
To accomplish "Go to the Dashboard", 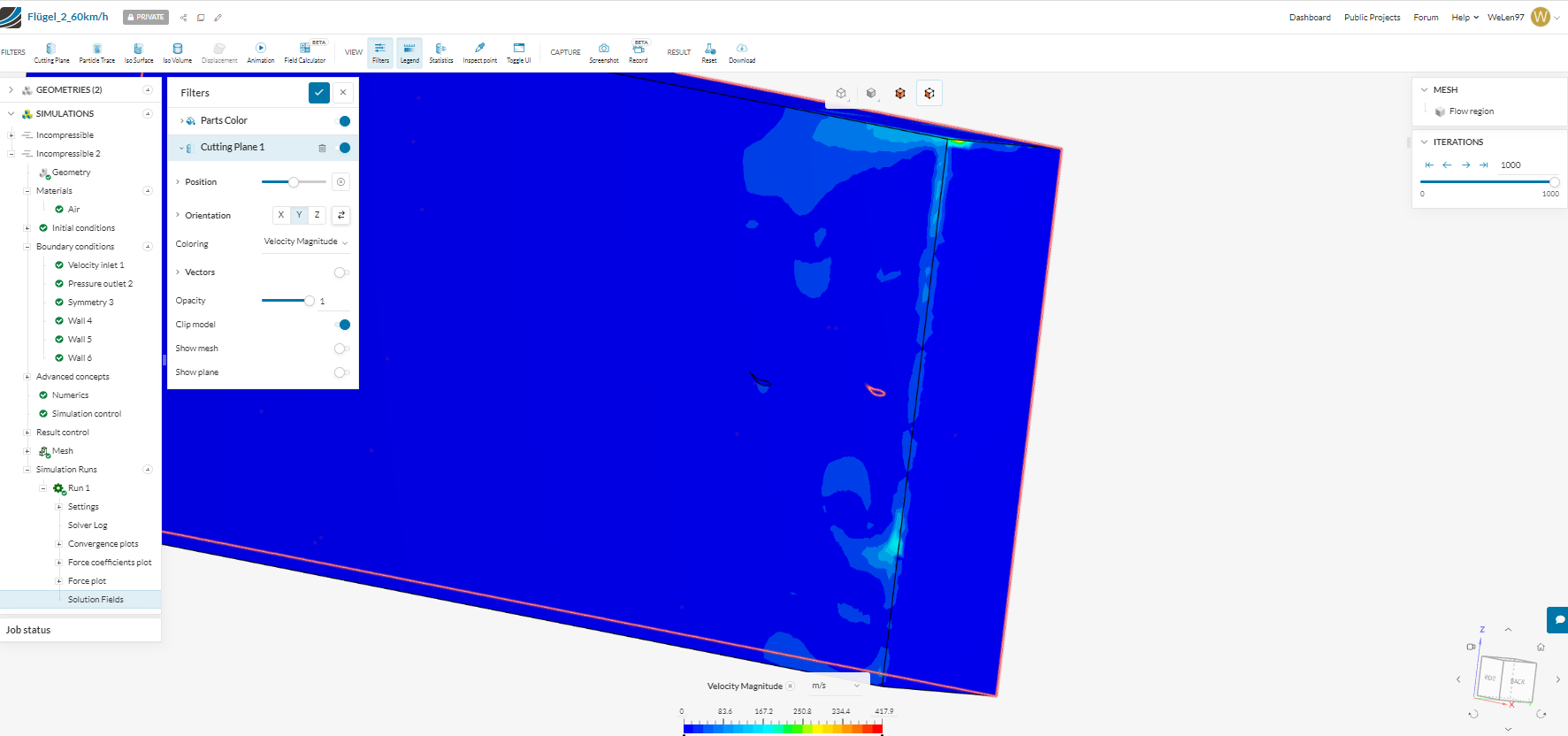I will pyautogui.click(x=1310, y=18).
